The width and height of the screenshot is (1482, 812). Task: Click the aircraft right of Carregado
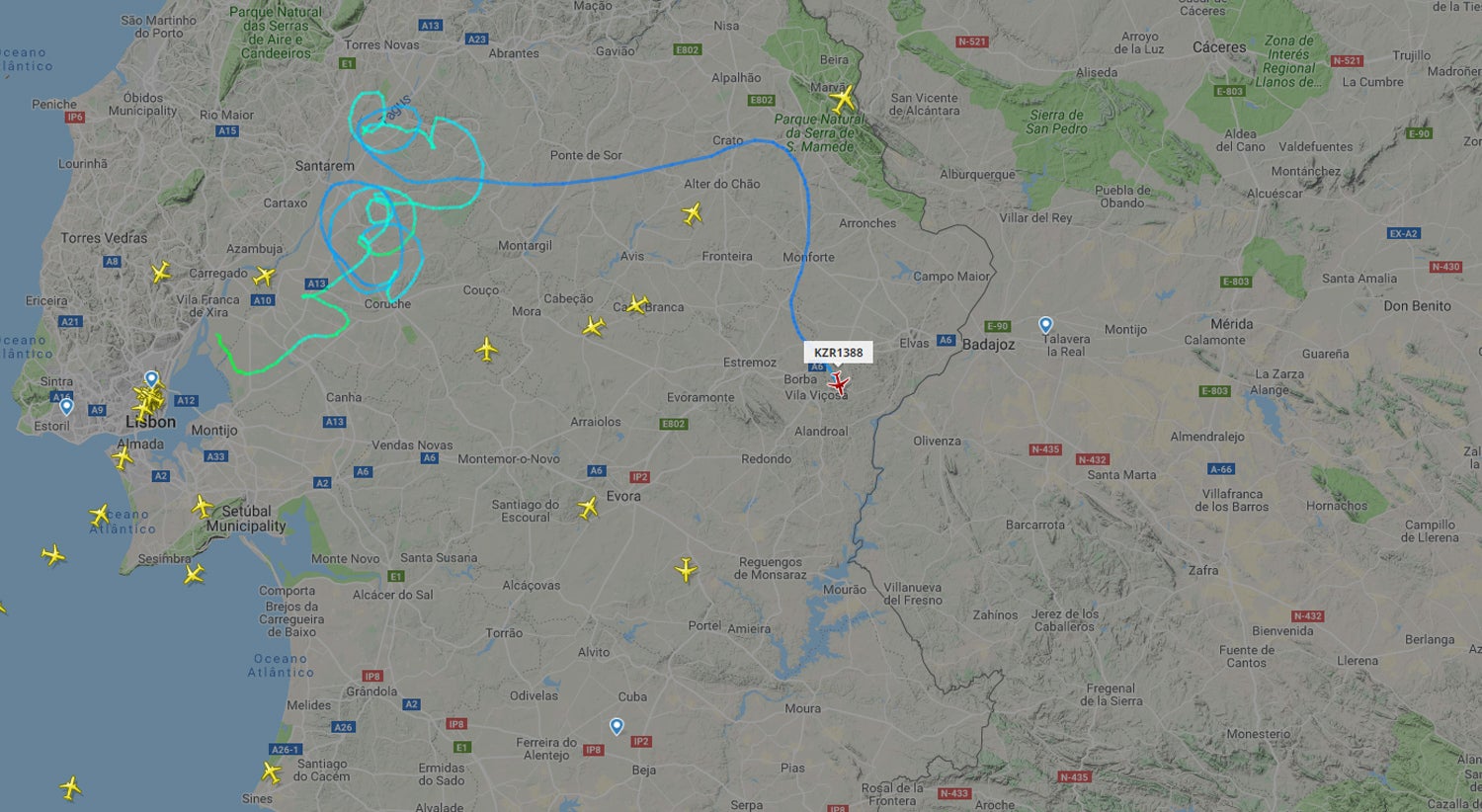(264, 276)
